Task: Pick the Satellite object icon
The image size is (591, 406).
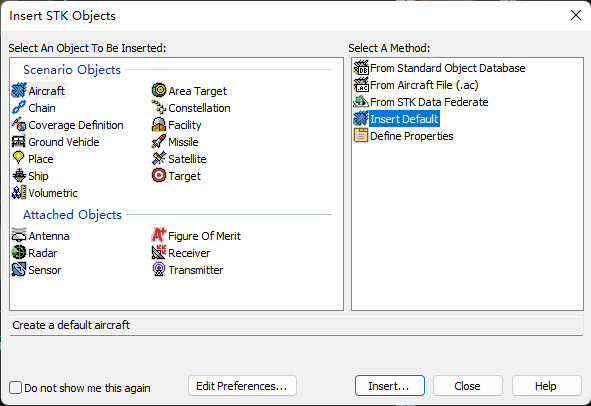Action: pos(159,159)
